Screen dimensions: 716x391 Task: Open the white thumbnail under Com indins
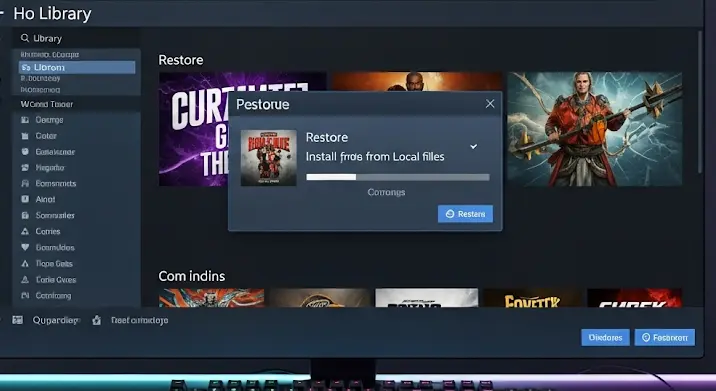click(x=426, y=297)
